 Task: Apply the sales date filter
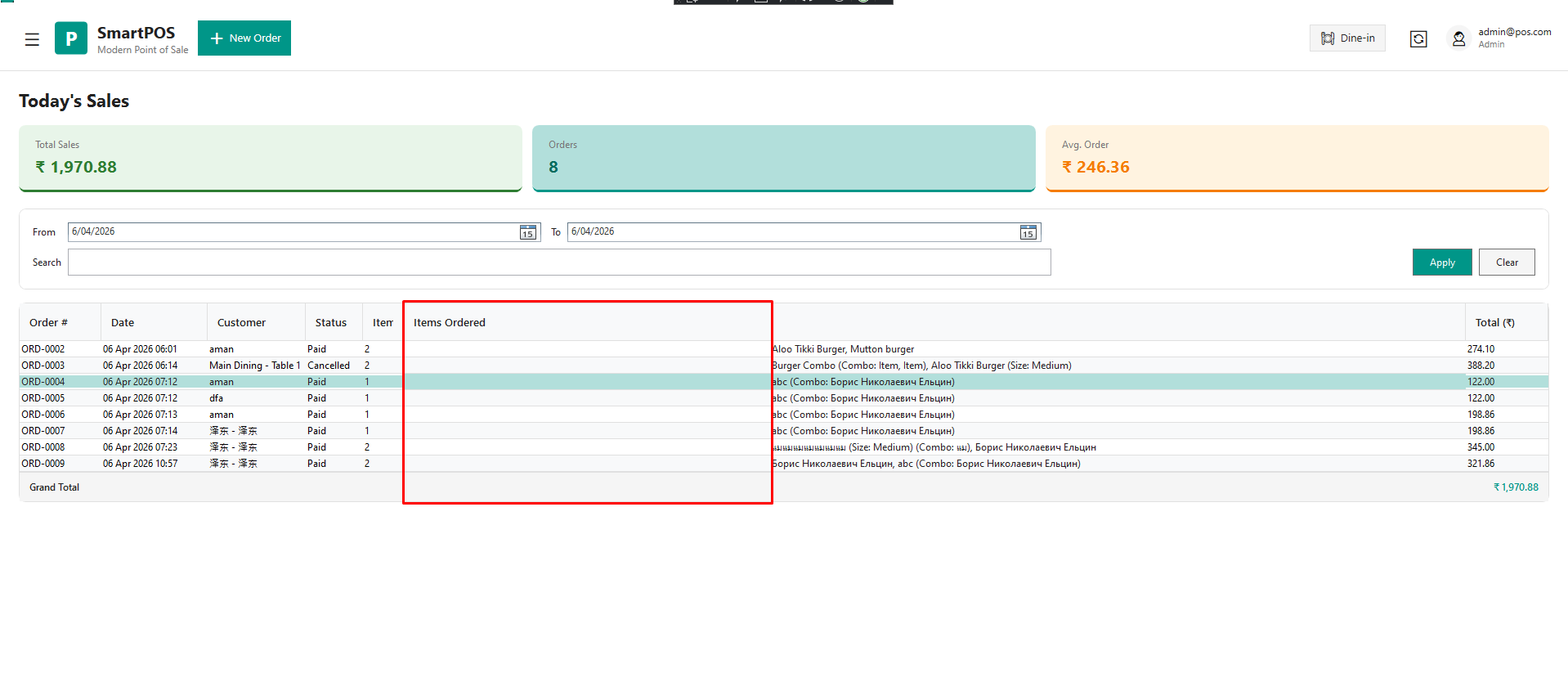[1441, 262]
